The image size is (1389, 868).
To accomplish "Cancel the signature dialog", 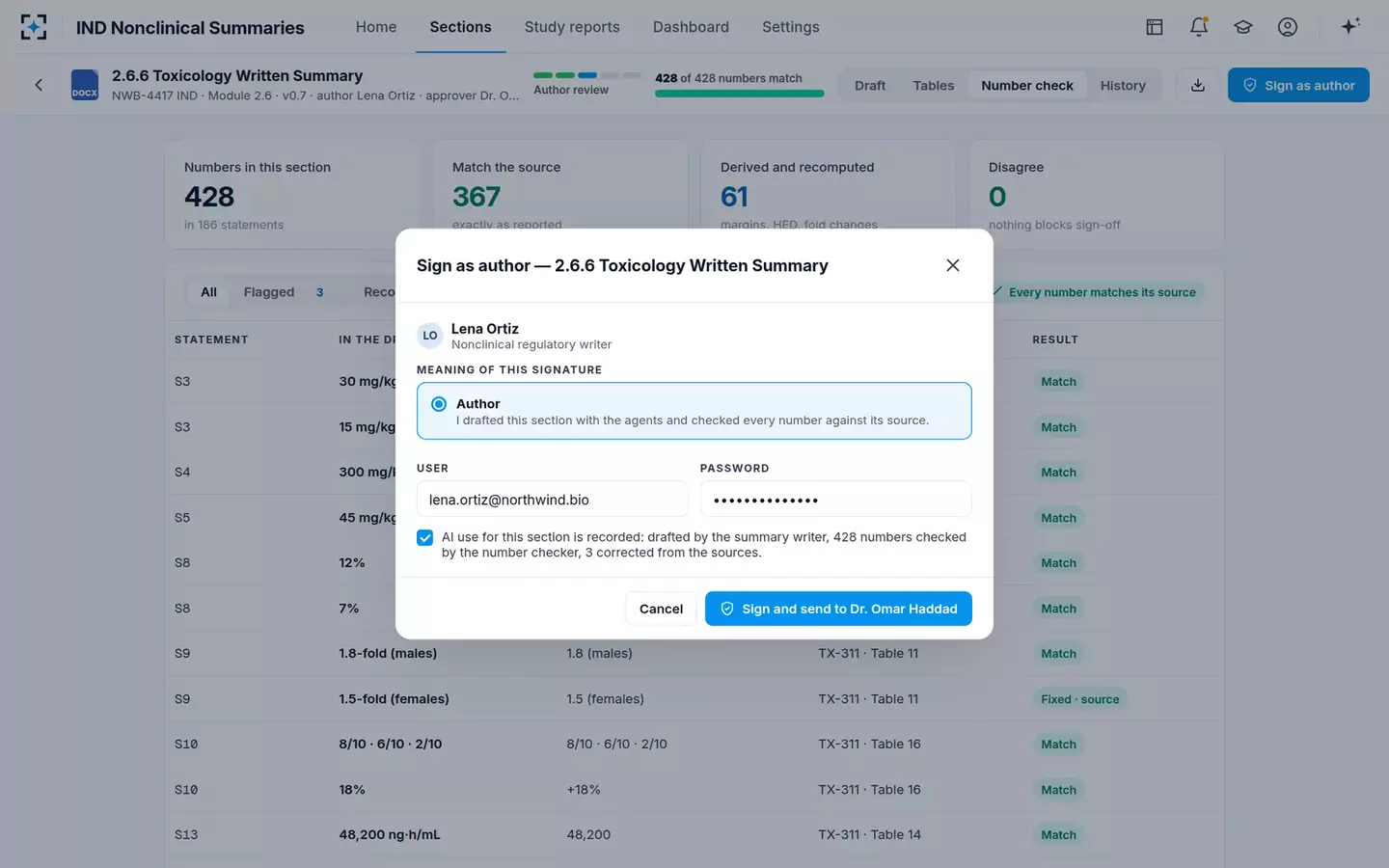I will pyautogui.click(x=661, y=609).
